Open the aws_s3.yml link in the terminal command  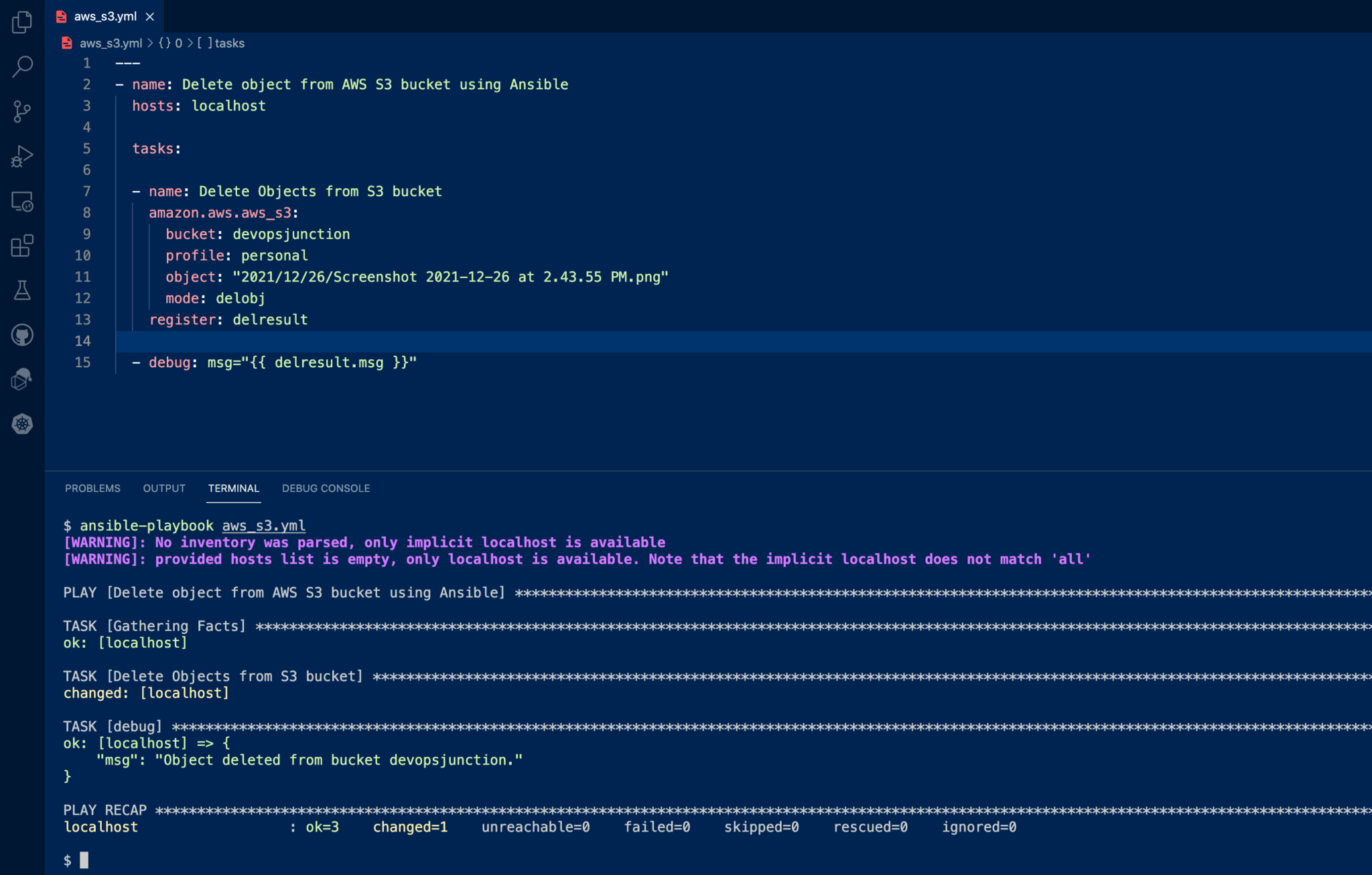(263, 526)
